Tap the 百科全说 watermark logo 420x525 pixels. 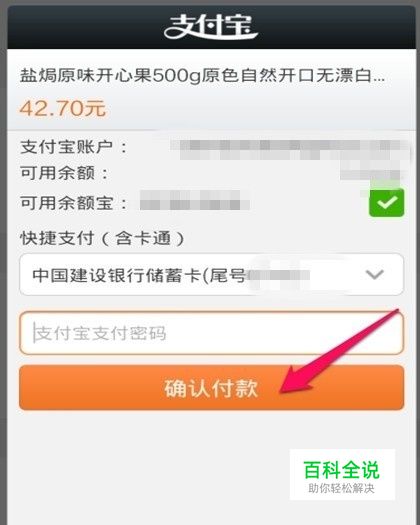tap(342, 470)
